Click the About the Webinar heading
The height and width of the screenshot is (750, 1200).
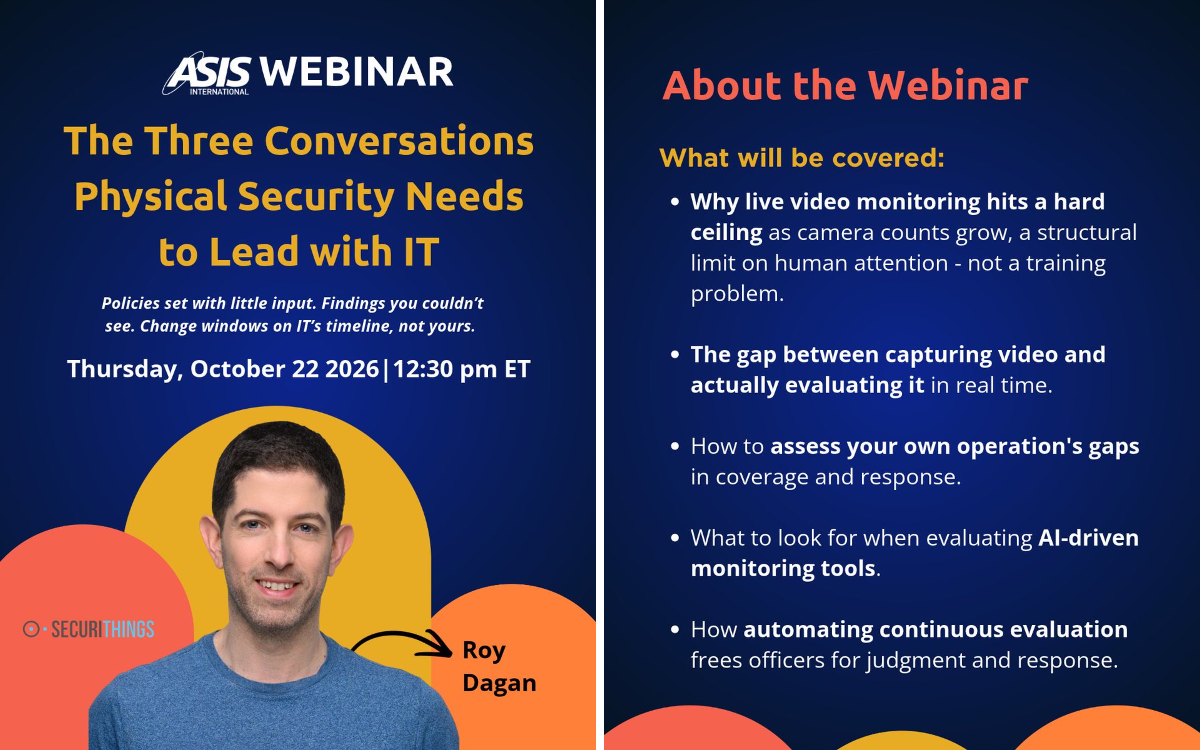point(845,85)
